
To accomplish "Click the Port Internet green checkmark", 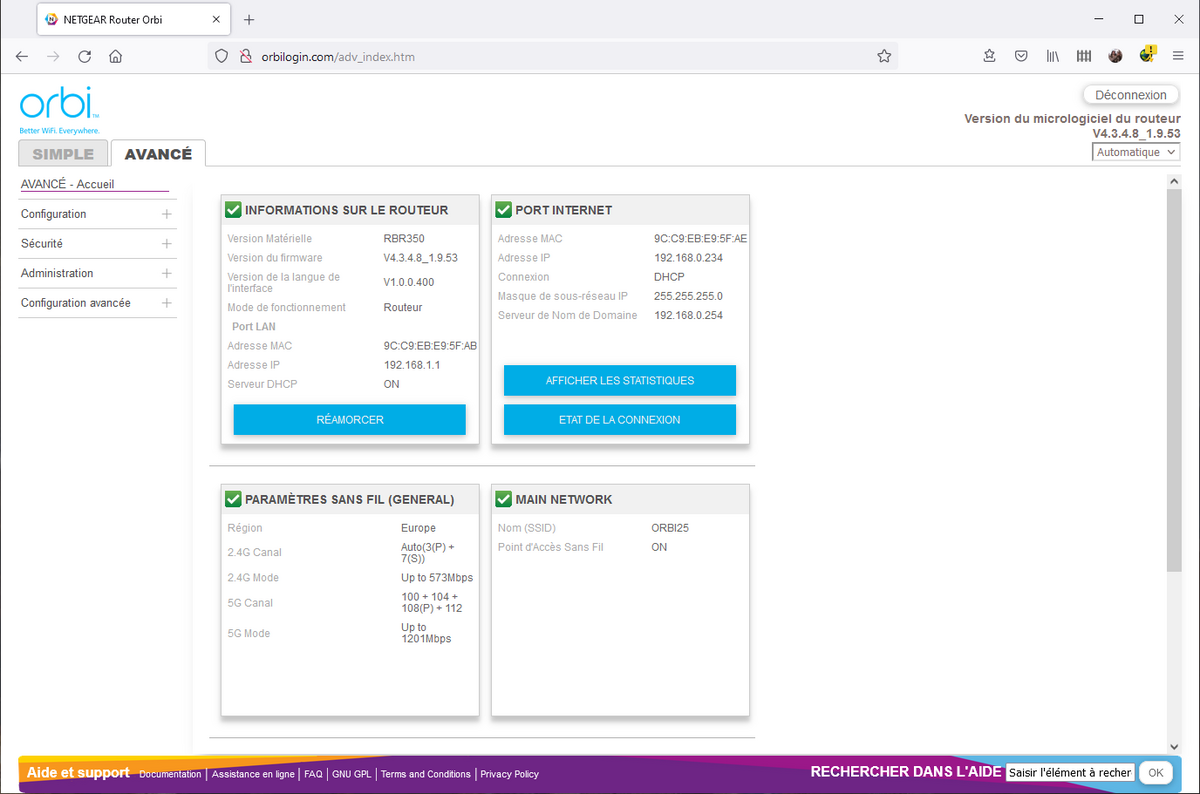I will coord(503,210).
